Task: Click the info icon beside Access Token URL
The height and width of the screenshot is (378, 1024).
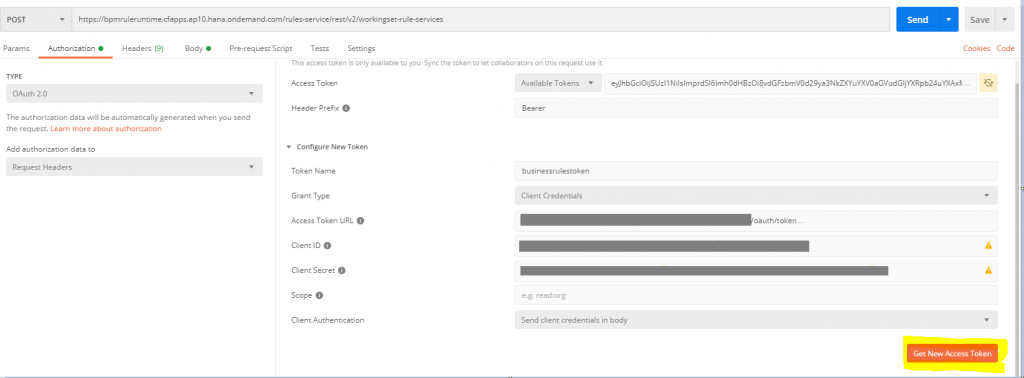Action: [360, 221]
